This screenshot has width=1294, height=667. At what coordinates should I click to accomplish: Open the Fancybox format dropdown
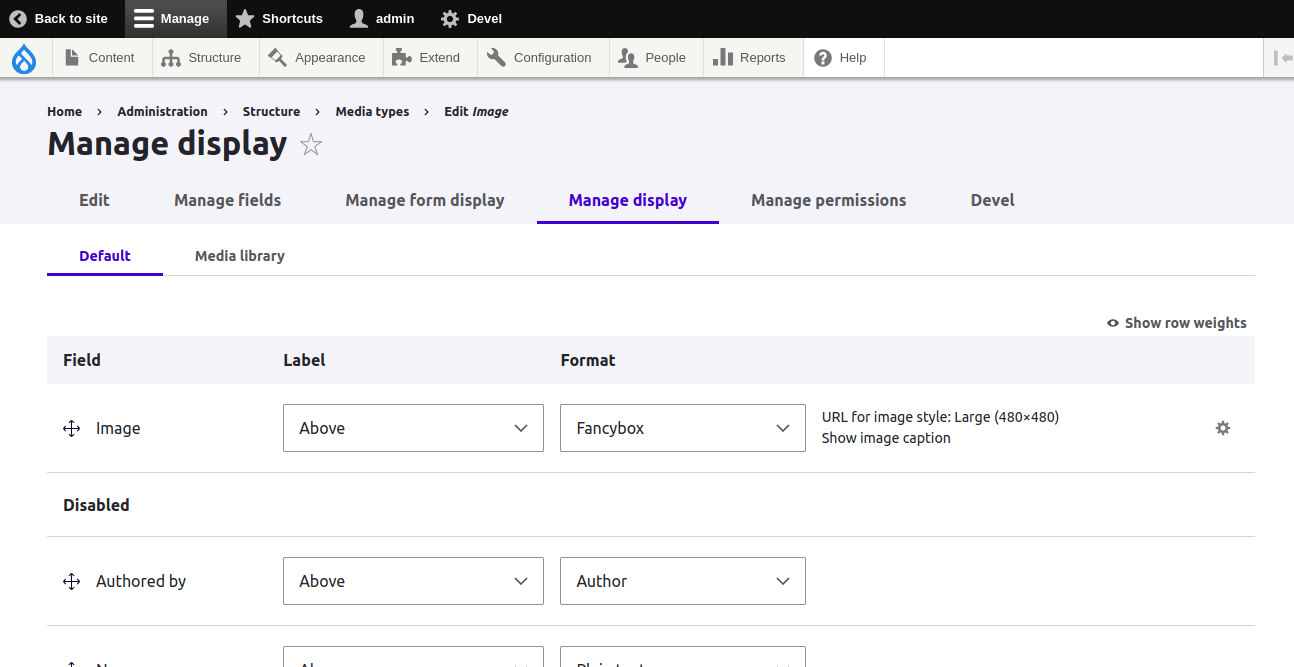point(683,428)
